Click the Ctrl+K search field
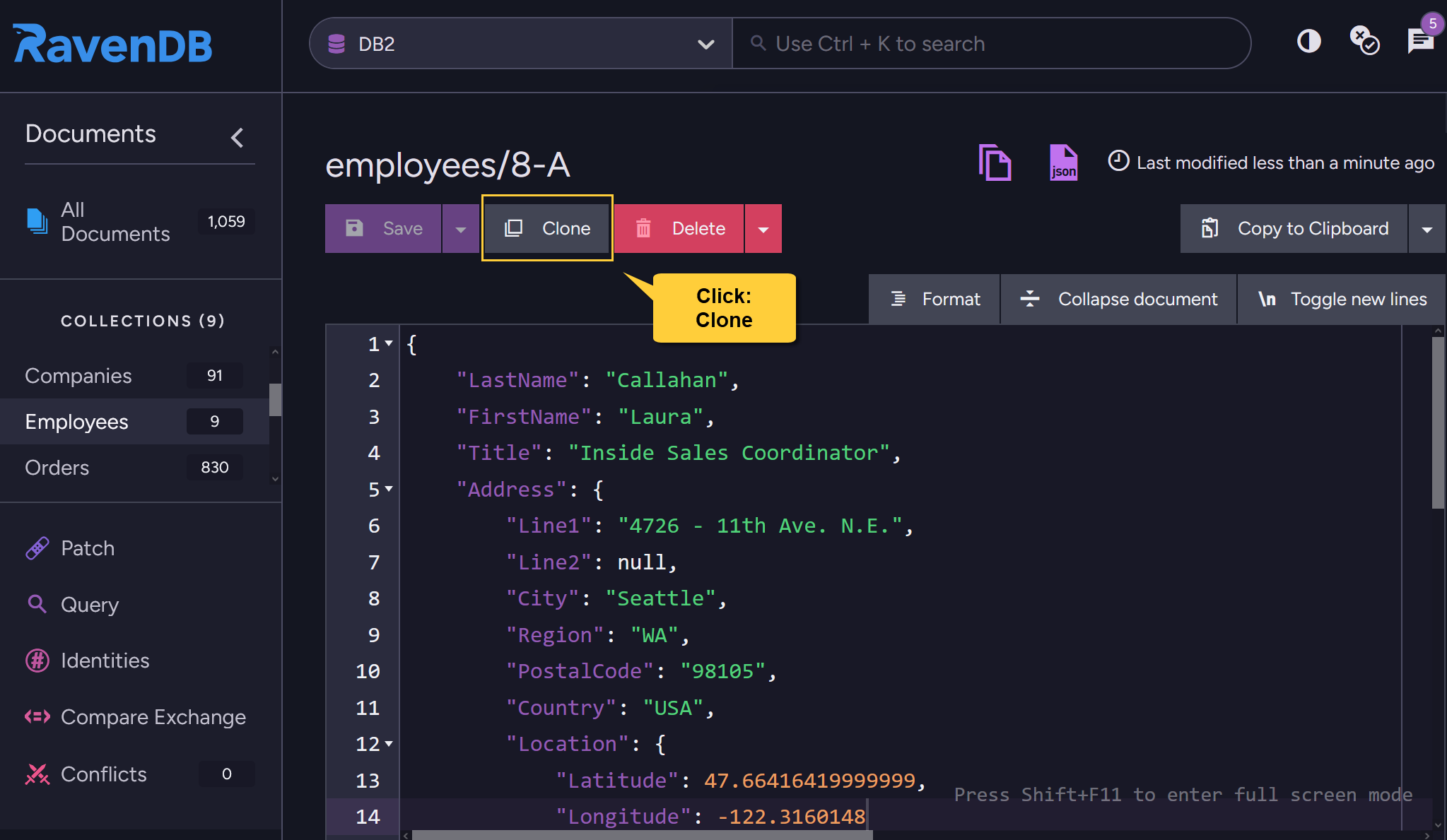This screenshot has height=840, width=1447. click(991, 44)
